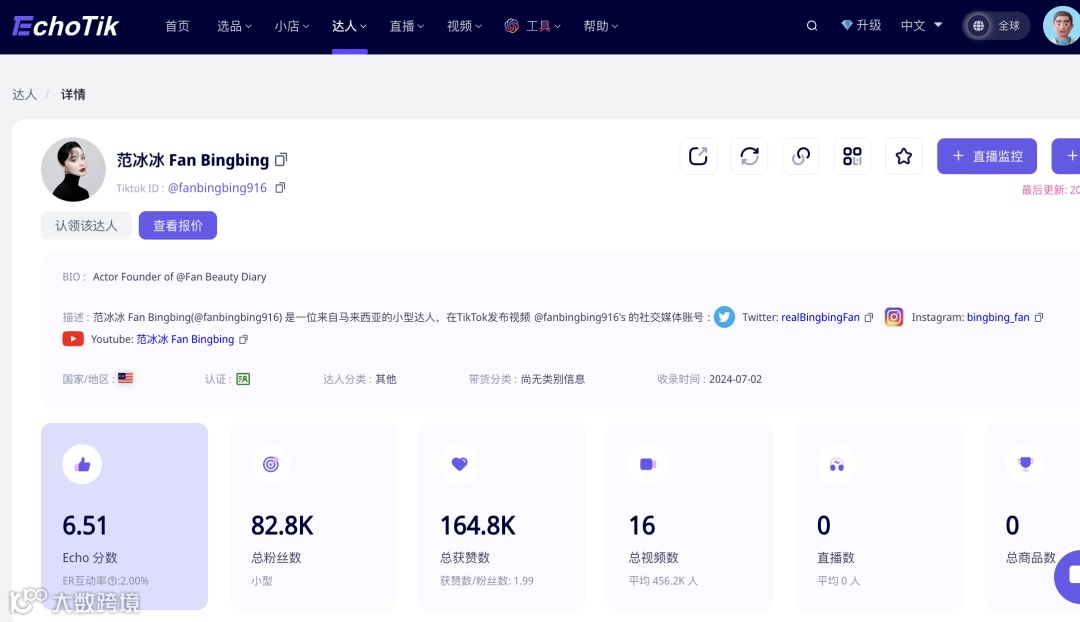The width and height of the screenshot is (1080, 622).
Task: Click the 82.8K 总粉丝数 card
Action: (x=313, y=516)
